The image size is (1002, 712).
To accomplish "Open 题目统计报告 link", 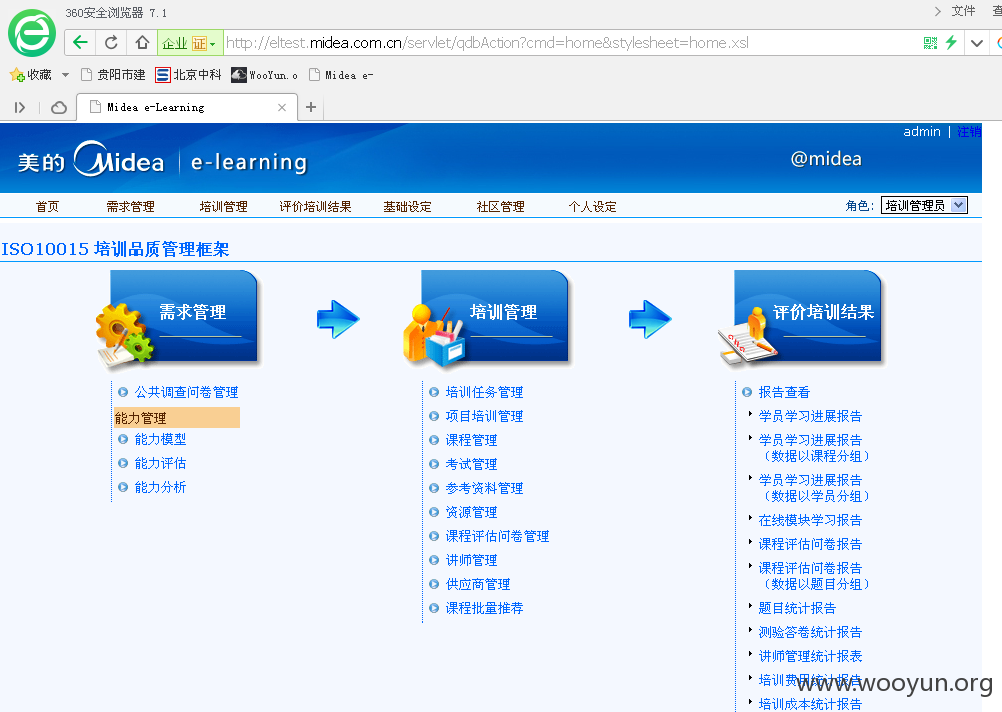I will [x=797, y=608].
